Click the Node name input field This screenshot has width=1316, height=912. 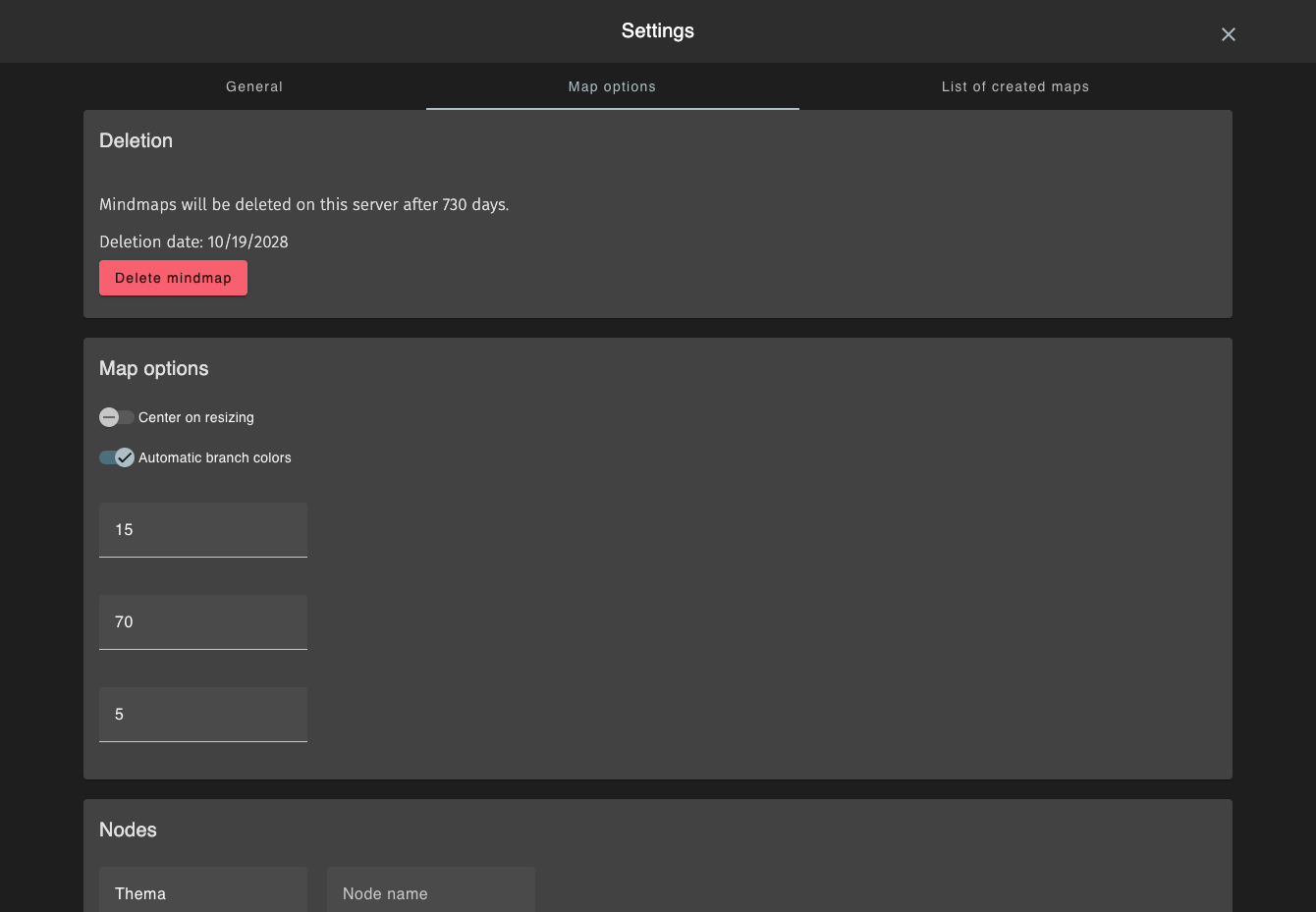coord(431,891)
